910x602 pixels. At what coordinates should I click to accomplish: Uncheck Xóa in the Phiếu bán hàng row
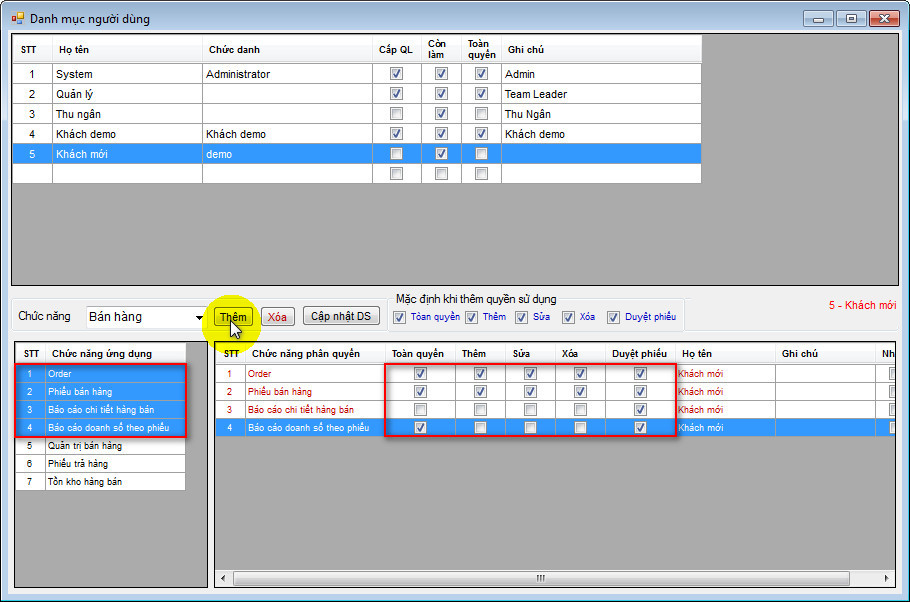pos(580,391)
